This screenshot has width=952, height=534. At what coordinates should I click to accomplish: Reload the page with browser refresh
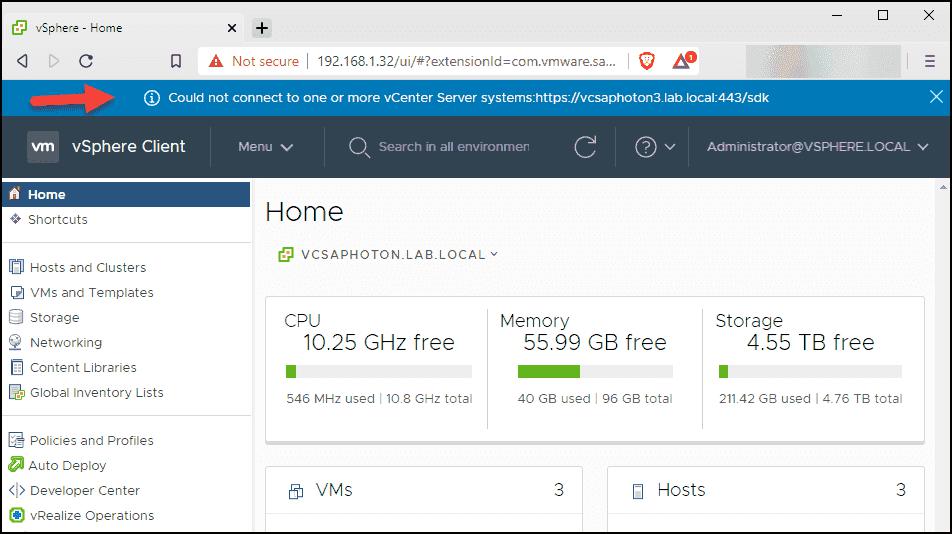pyautogui.click(x=86, y=61)
